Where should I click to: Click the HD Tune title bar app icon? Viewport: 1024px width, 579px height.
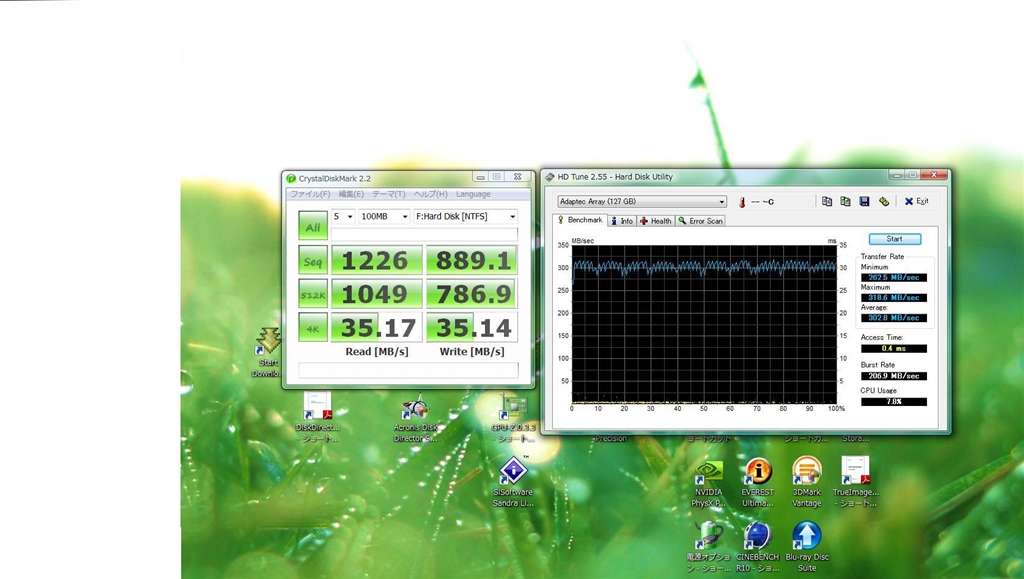(550, 177)
